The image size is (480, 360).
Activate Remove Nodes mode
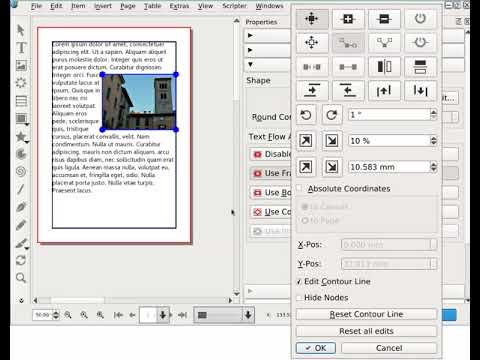(384, 19)
